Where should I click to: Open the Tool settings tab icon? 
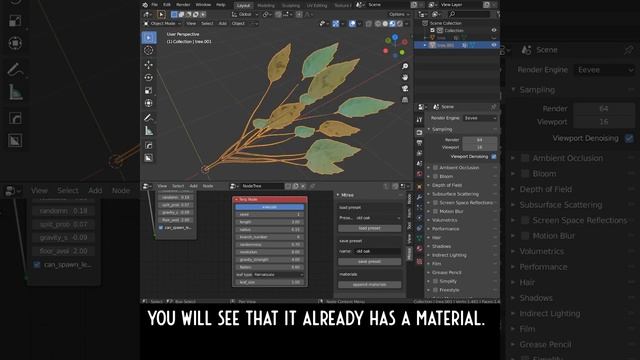(419, 120)
